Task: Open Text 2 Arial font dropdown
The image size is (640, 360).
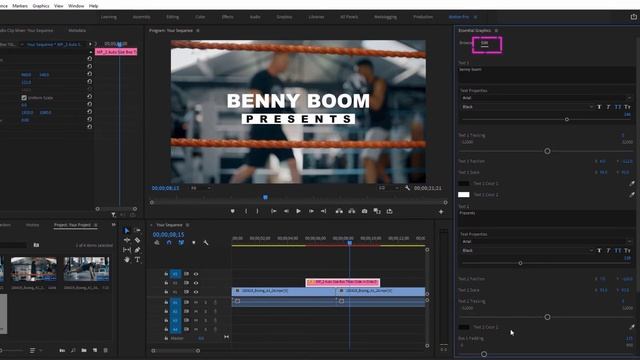Action: coord(546,242)
